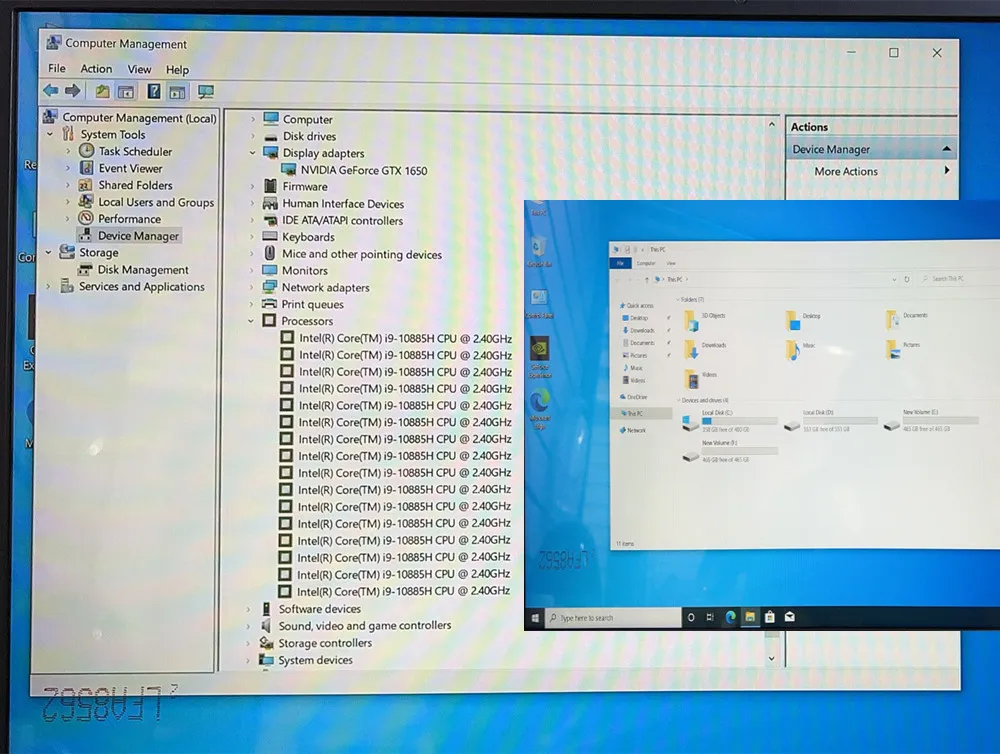
Task: Click the Windows Start button in the taskbar
Action: (535, 617)
